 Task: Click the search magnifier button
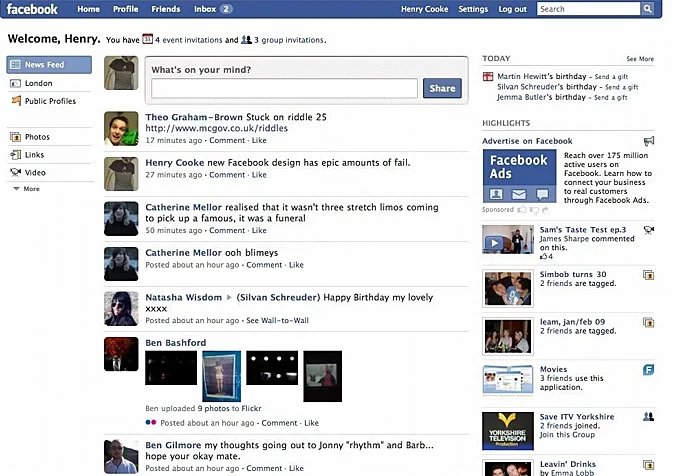click(x=647, y=9)
